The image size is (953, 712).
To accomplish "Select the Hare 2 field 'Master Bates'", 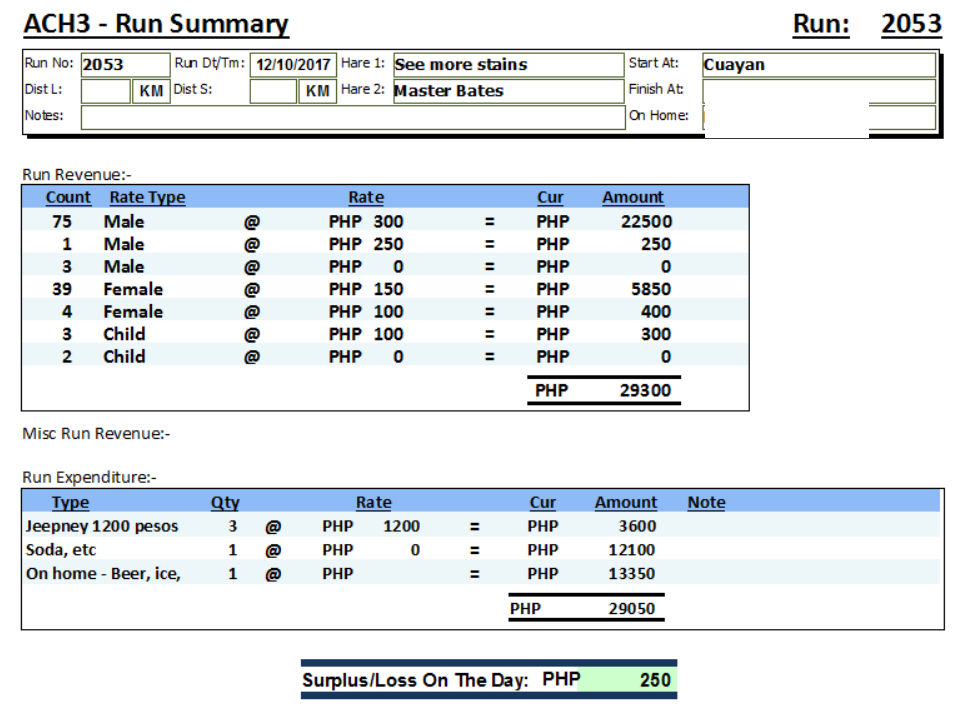I will point(507,91).
